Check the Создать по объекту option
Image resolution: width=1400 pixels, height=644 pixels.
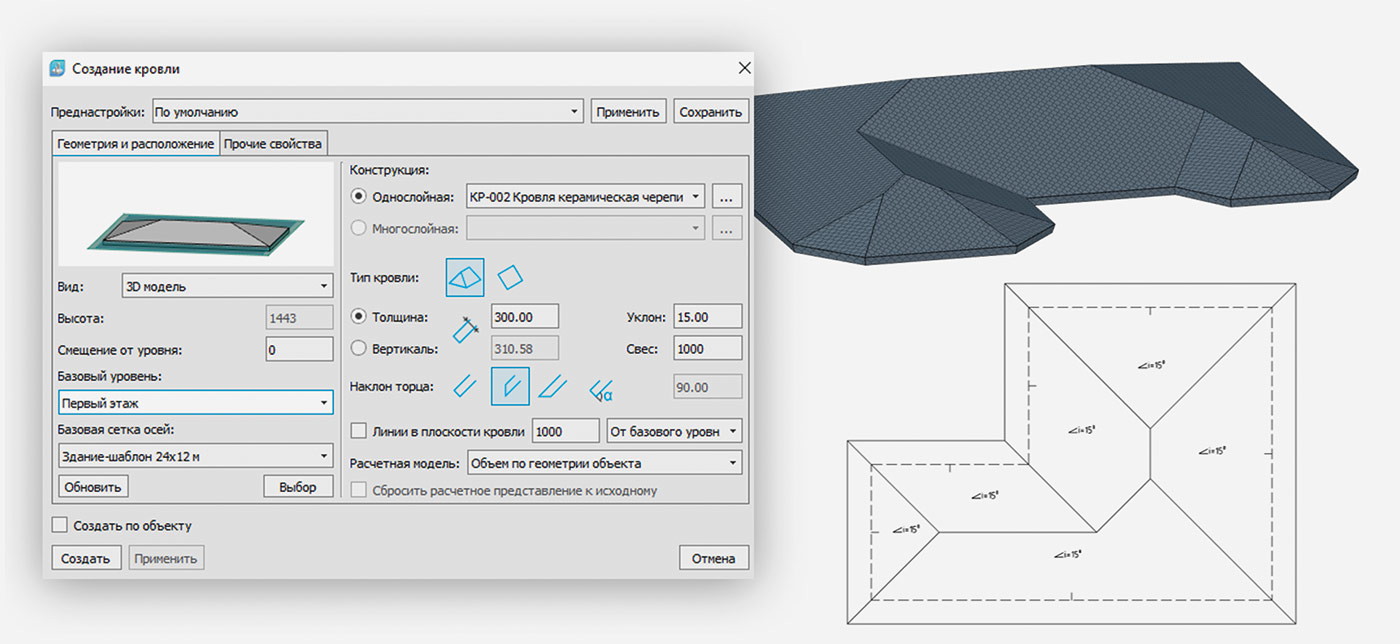tap(60, 525)
